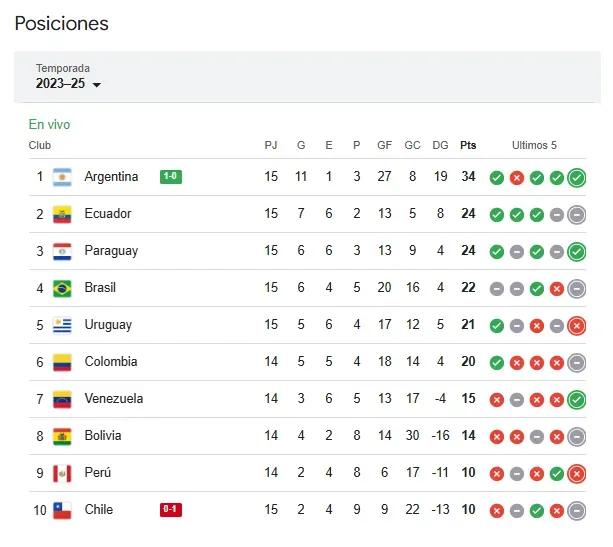Open the Temporada 2023–25 dropdown

tap(69, 84)
